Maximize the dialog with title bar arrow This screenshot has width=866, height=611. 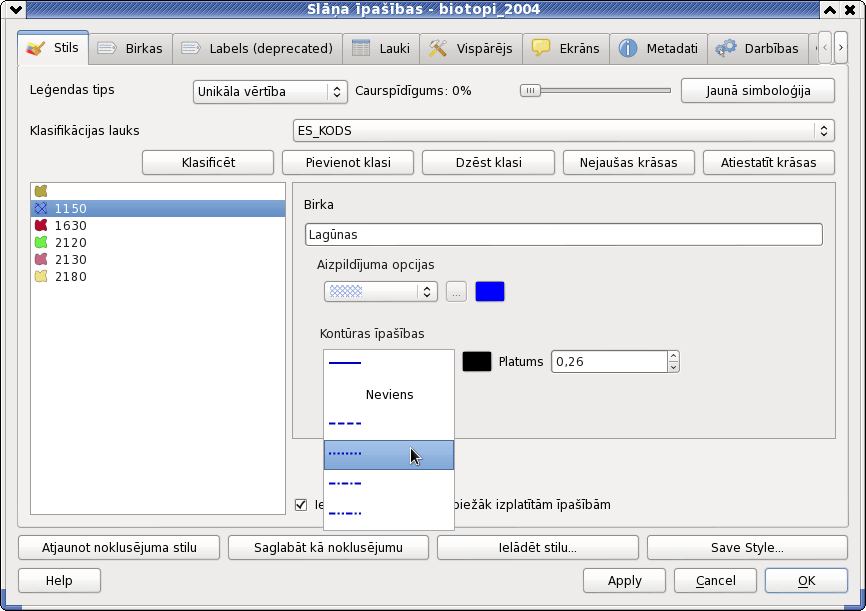click(830, 9)
